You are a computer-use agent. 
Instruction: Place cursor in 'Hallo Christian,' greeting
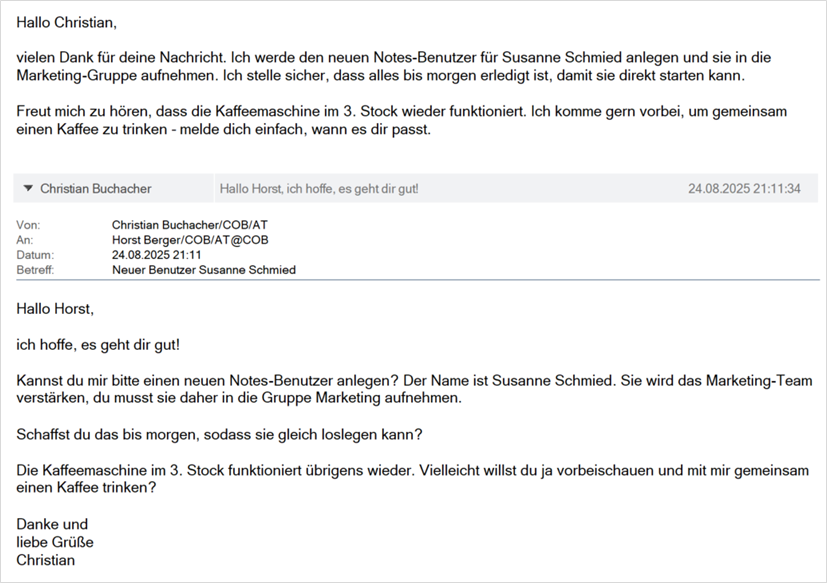[x=73, y=21]
